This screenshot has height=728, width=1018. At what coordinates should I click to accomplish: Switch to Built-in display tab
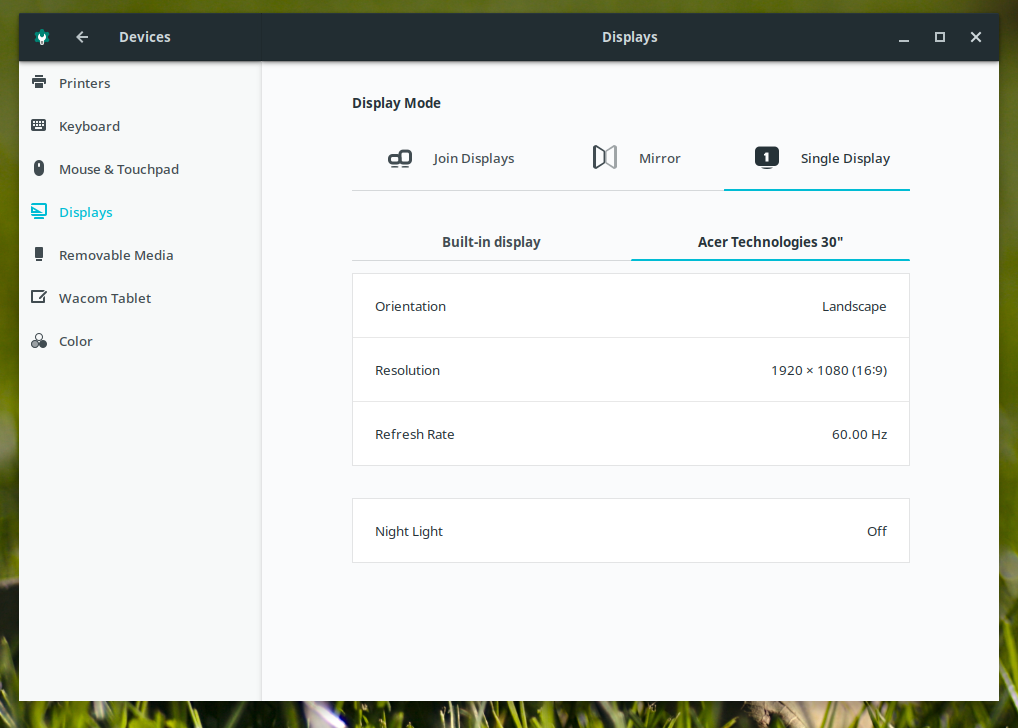pos(491,242)
